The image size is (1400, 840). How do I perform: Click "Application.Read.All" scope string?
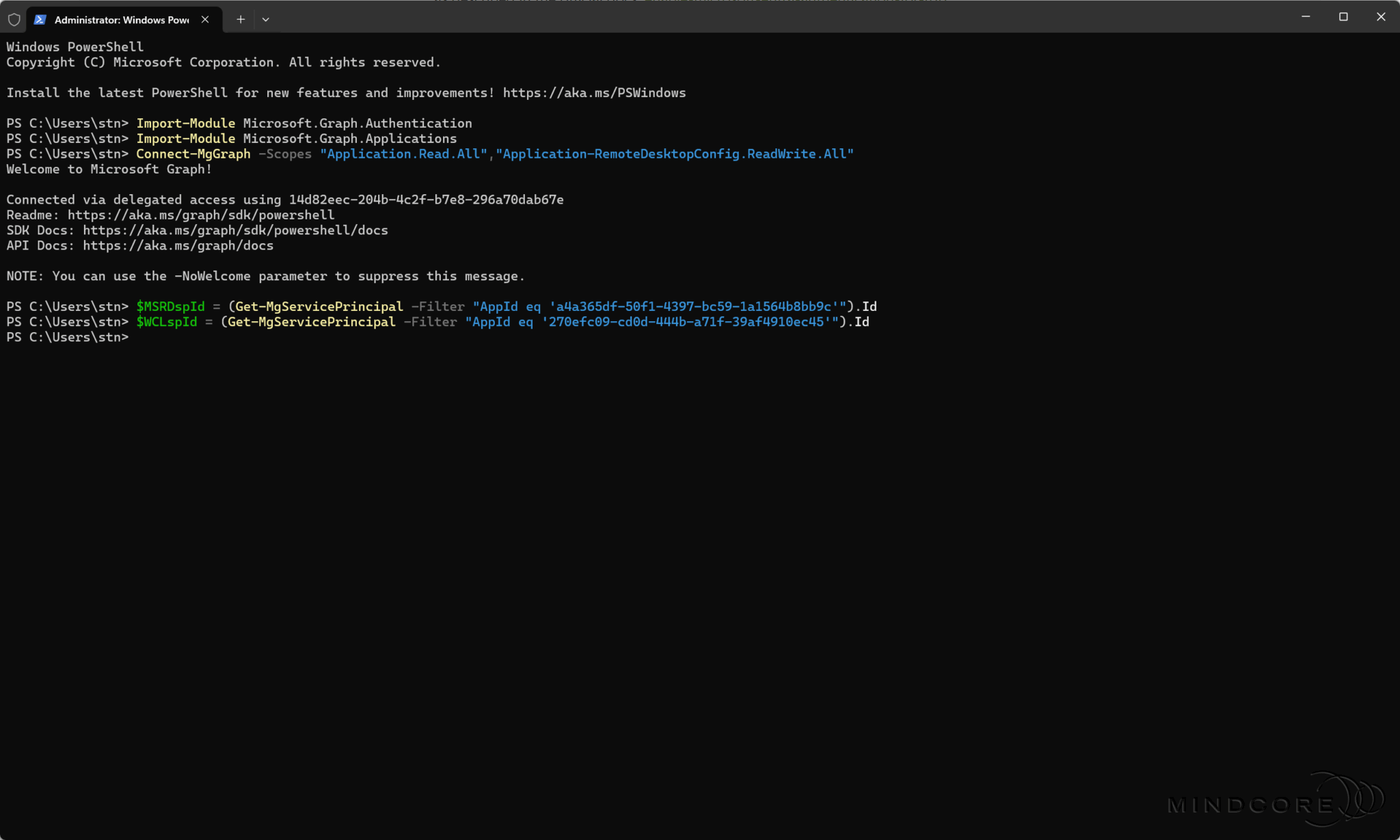pyautogui.click(x=403, y=154)
